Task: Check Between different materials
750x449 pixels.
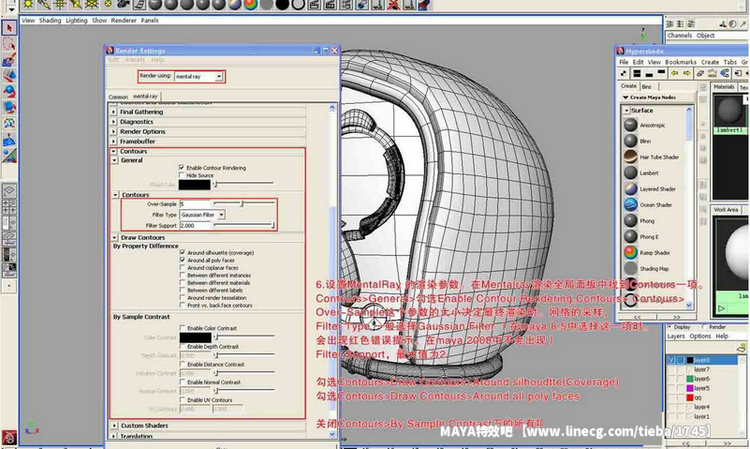Action: click(x=182, y=283)
